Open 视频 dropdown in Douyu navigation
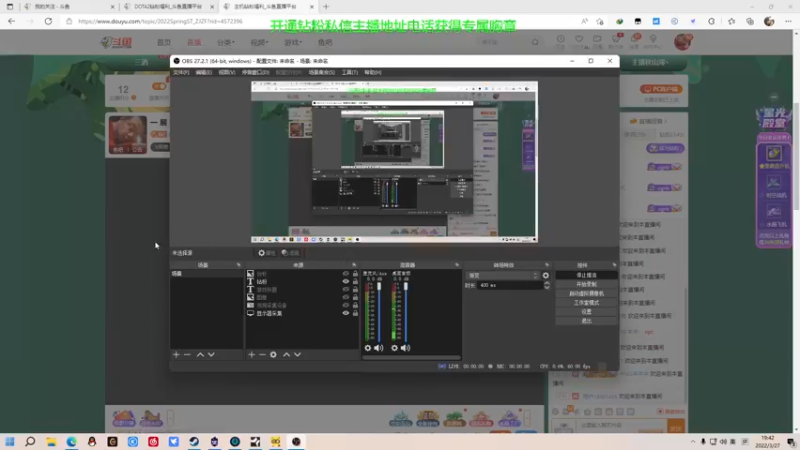The image size is (800, 450). point(259,42)
